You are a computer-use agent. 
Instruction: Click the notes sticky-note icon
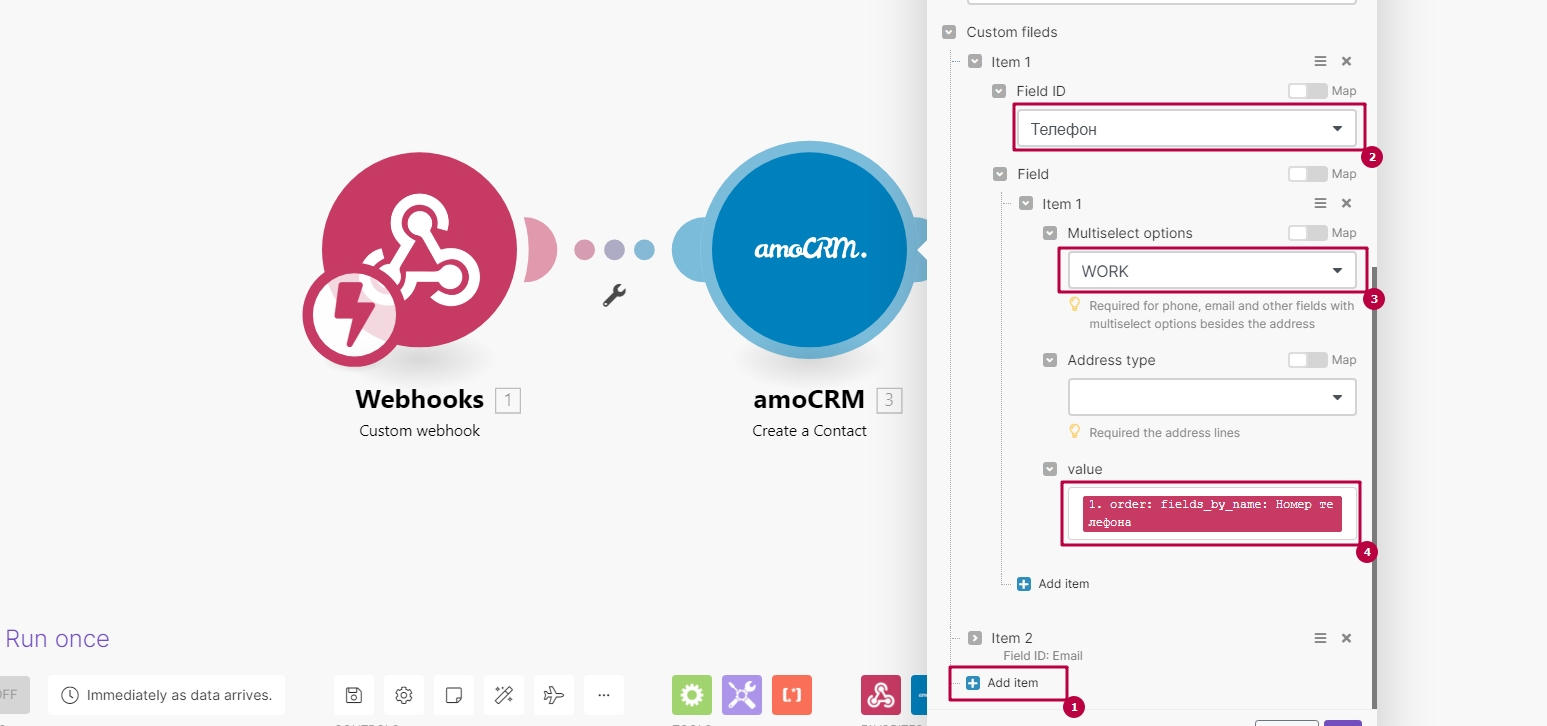[x=454, y=695]
